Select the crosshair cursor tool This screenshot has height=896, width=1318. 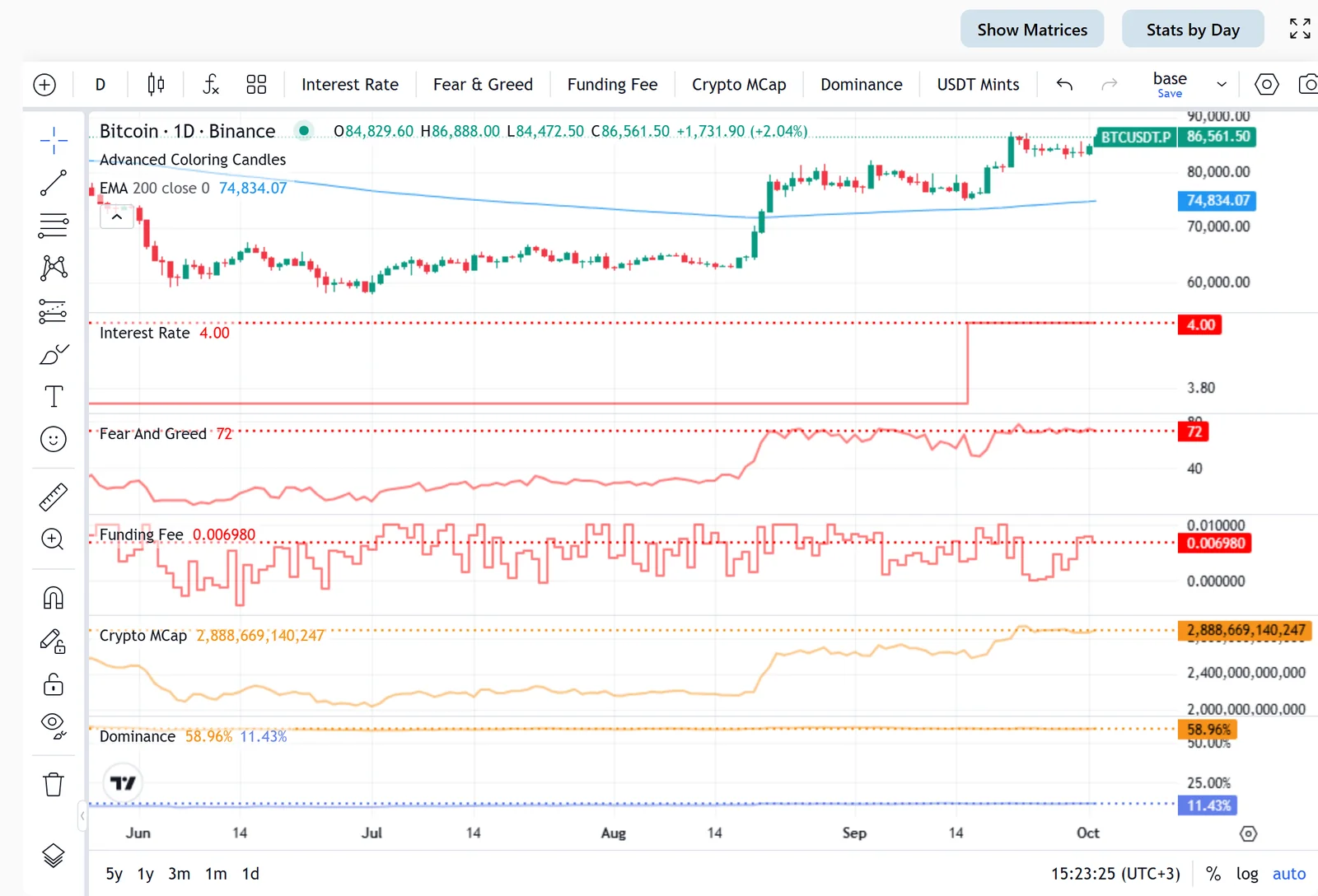pyautogui.click(x=54, y=140)
